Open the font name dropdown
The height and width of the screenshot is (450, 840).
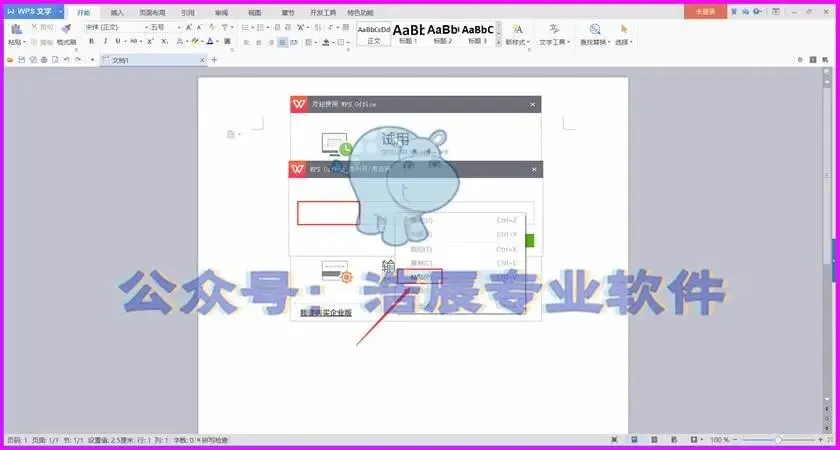146,27
